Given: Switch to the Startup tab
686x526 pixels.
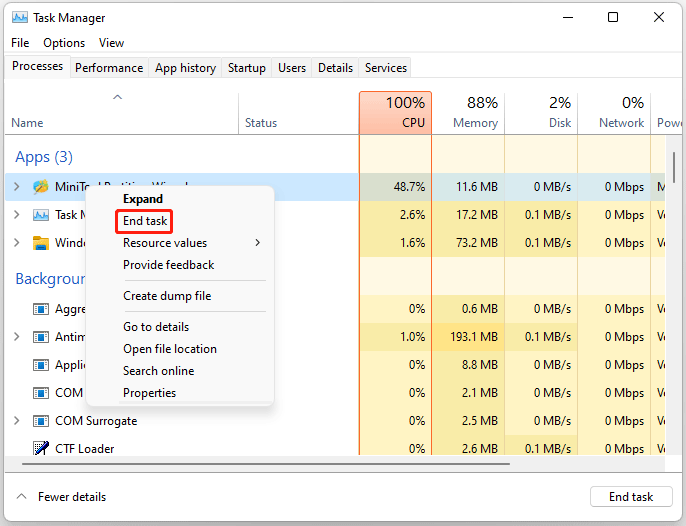Looking at the screenshot, I should 247,68.
